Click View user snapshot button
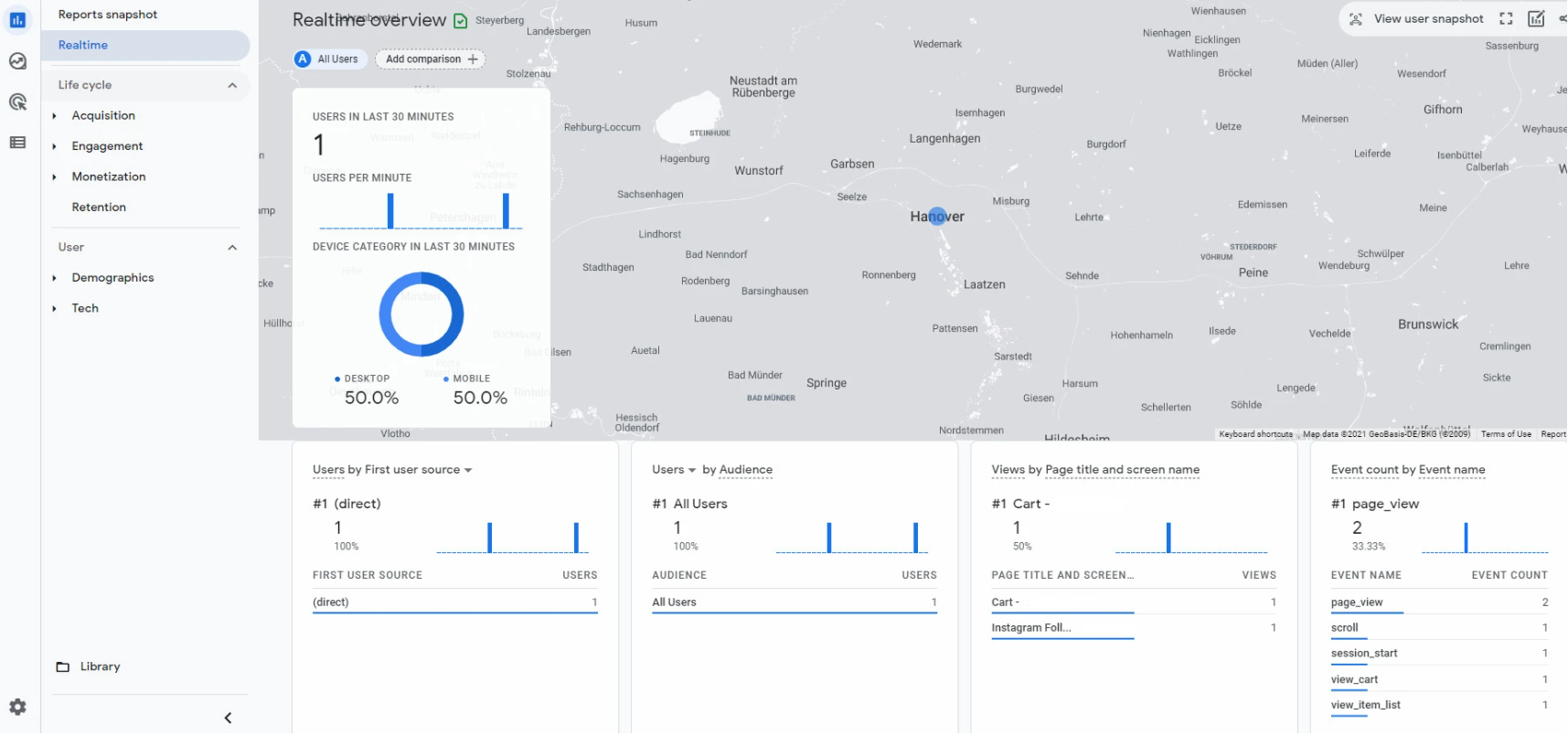1568x746 pixels. tap(1416, 19)
